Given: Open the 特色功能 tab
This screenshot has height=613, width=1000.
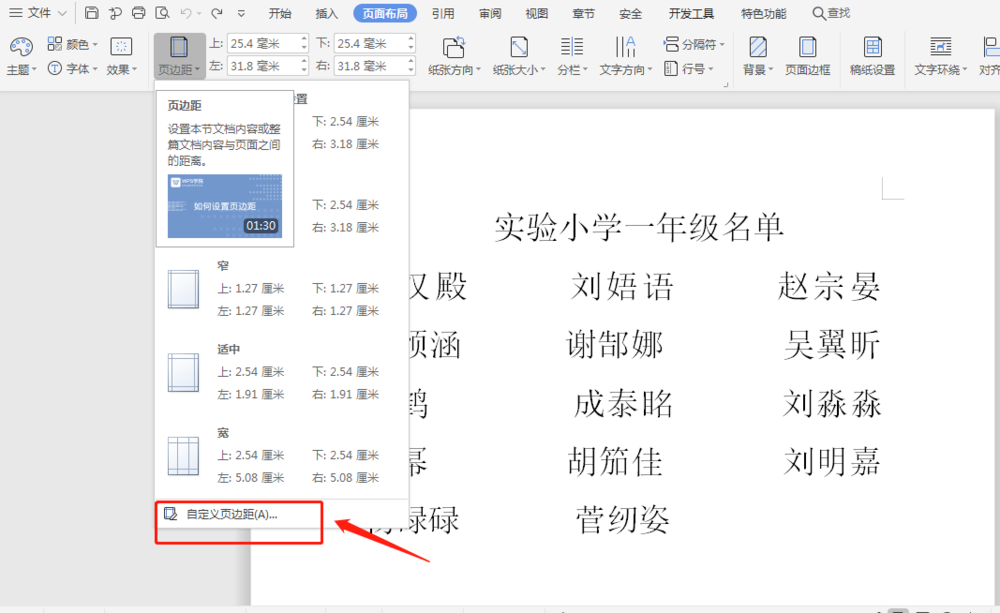Looking at the screenshot, I should point(763,13).
